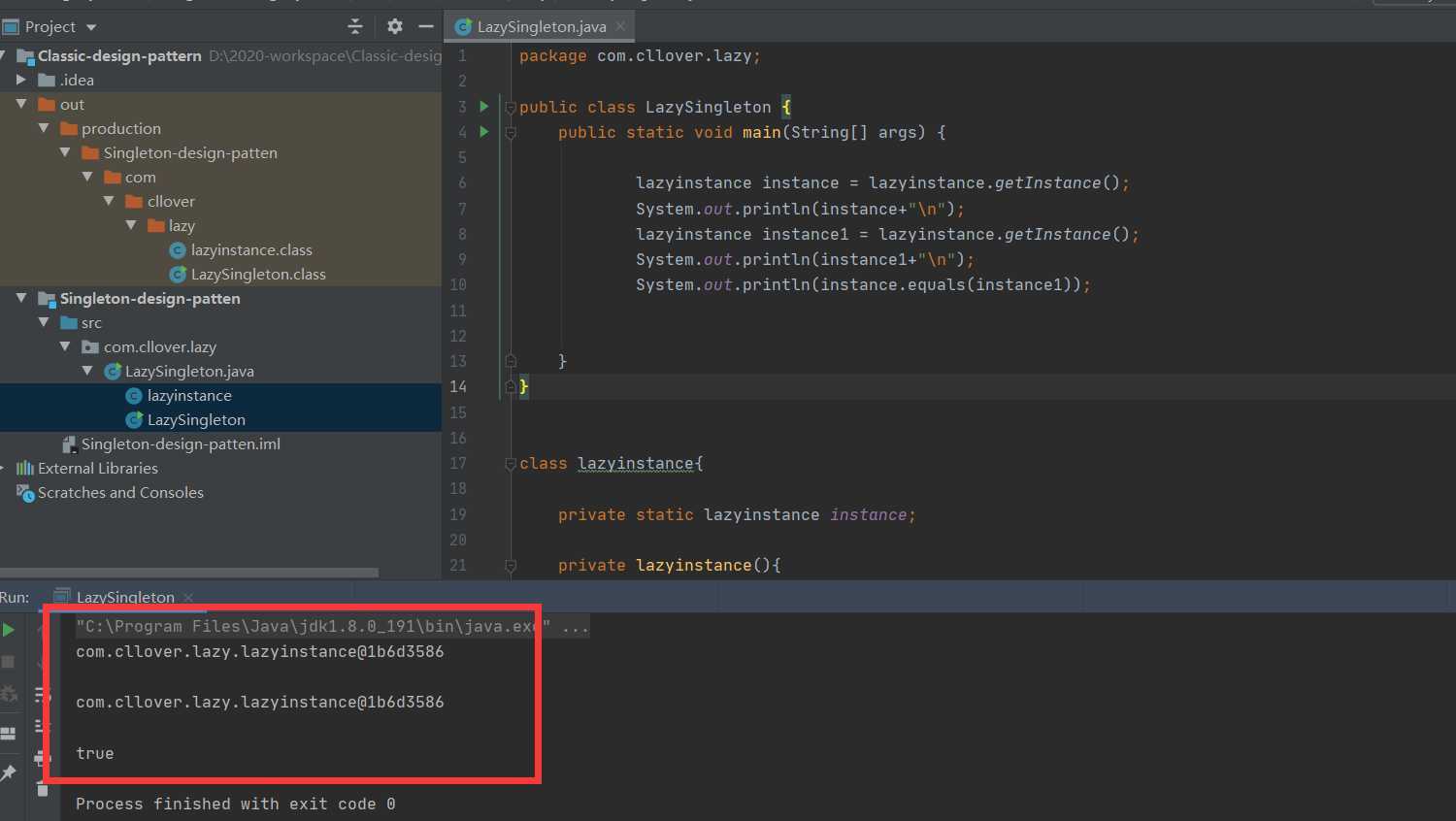Viewport: 1456px width, 821px height.
Task: Expand the .idea folder arrow
Action: [x=21, y=81]
